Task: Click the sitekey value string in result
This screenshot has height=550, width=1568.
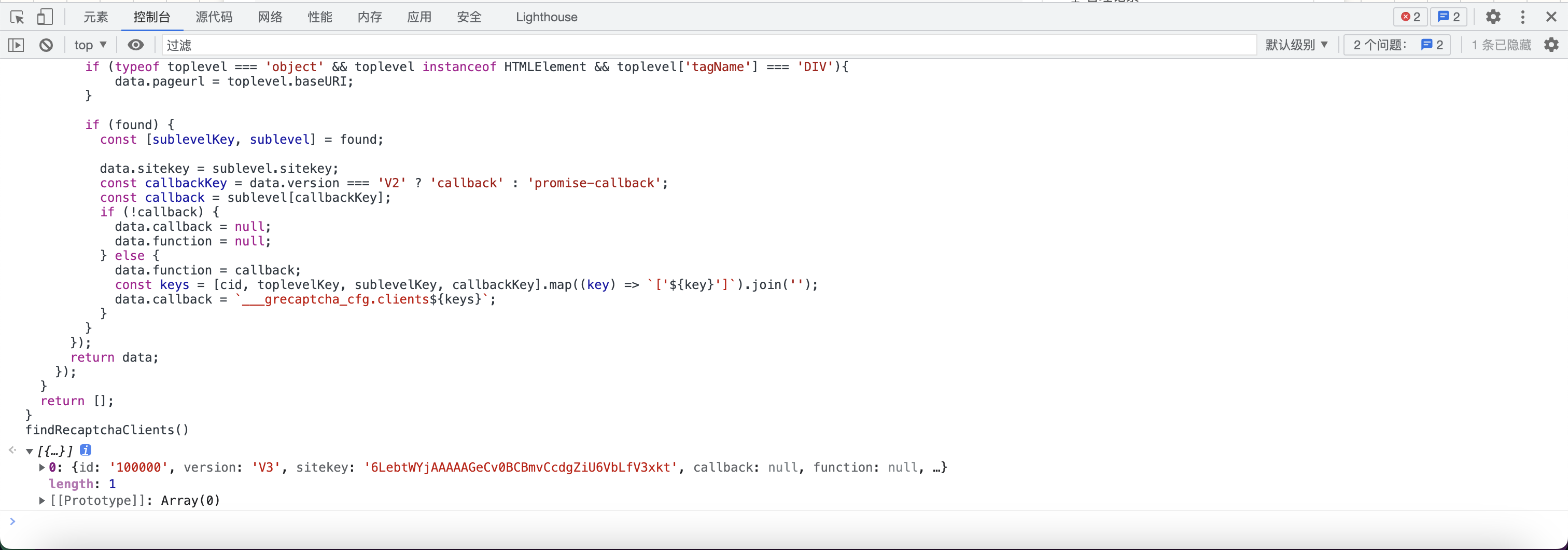Action: [521, 468]
